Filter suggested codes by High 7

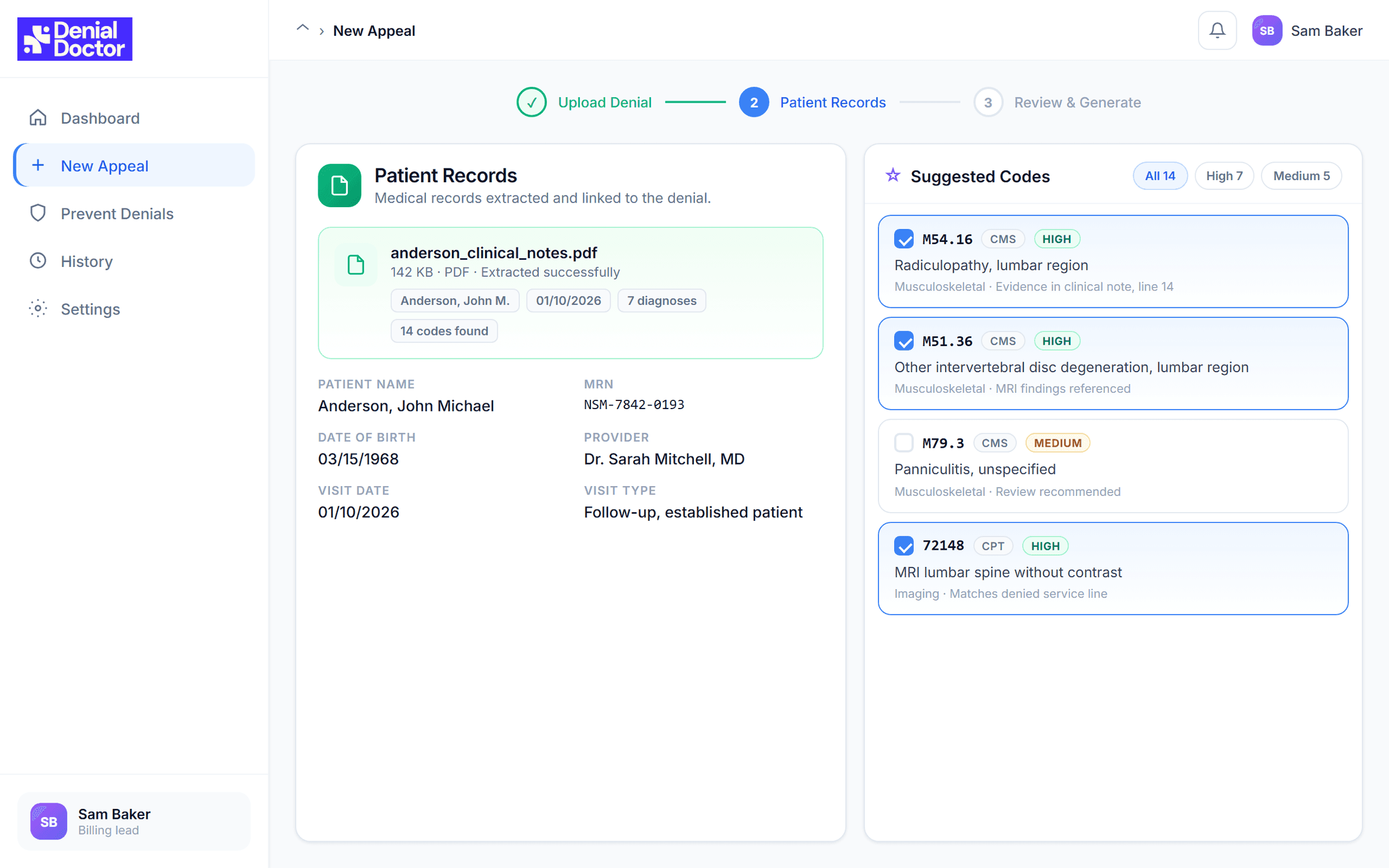tap(1224, 176)
